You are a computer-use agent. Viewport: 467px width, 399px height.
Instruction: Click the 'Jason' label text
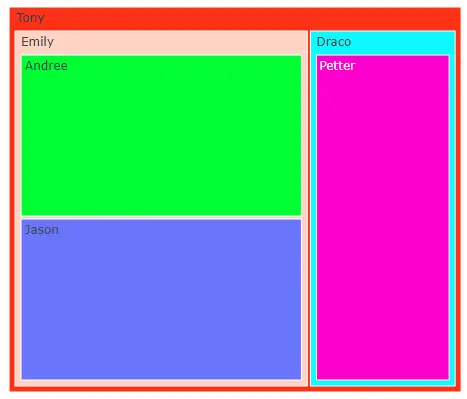point(42,230)
